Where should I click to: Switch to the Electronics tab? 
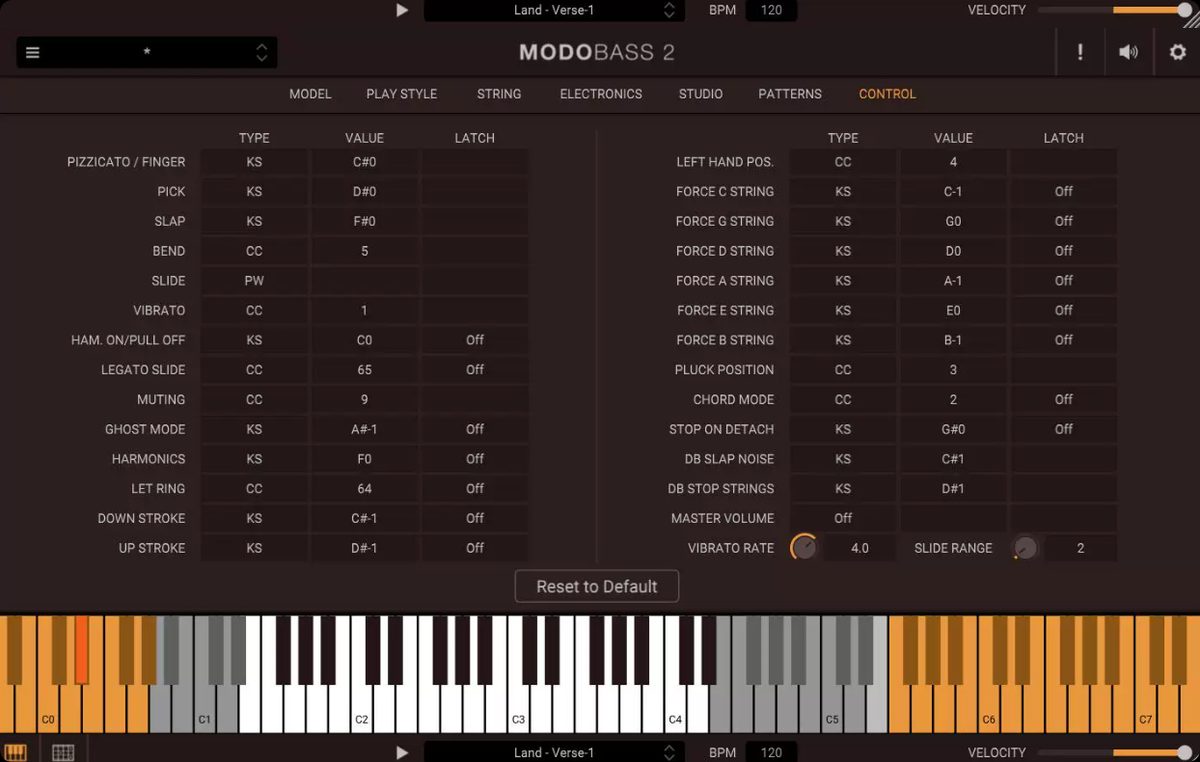point(601,94)
